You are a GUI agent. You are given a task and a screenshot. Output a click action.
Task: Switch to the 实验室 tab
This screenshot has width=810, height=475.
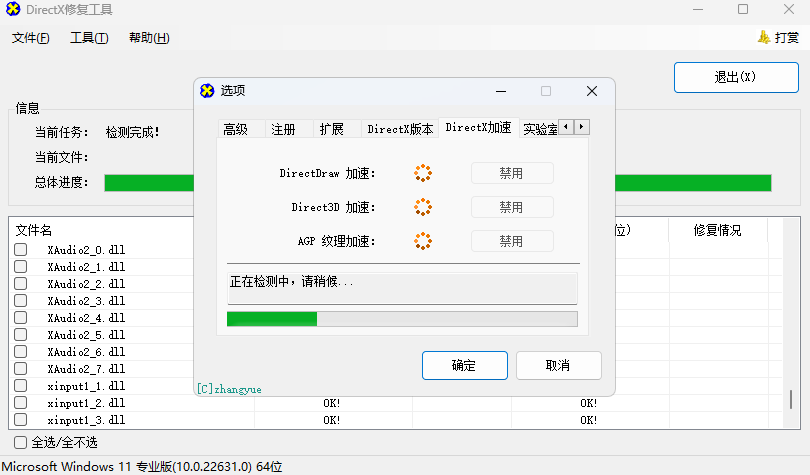[540, 129]
